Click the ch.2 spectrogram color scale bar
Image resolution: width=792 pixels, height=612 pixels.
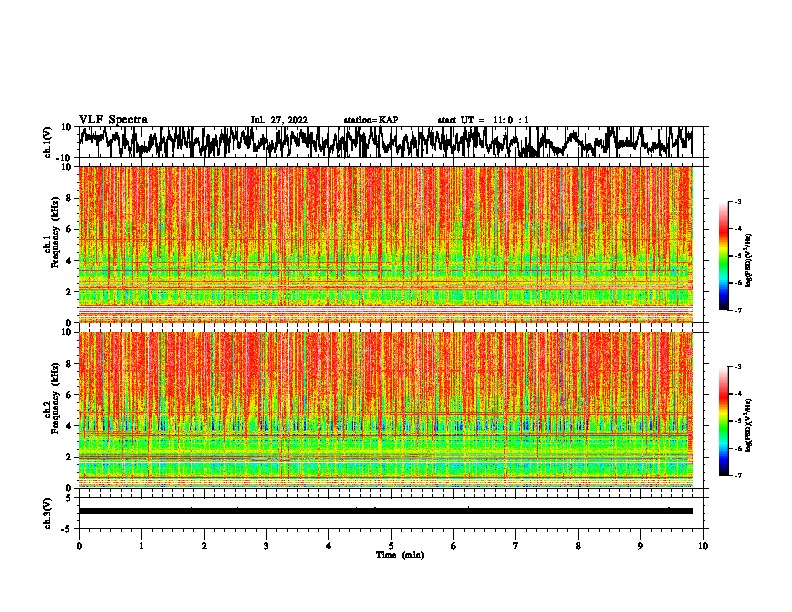pyautogui.click(x=723, y=421)
